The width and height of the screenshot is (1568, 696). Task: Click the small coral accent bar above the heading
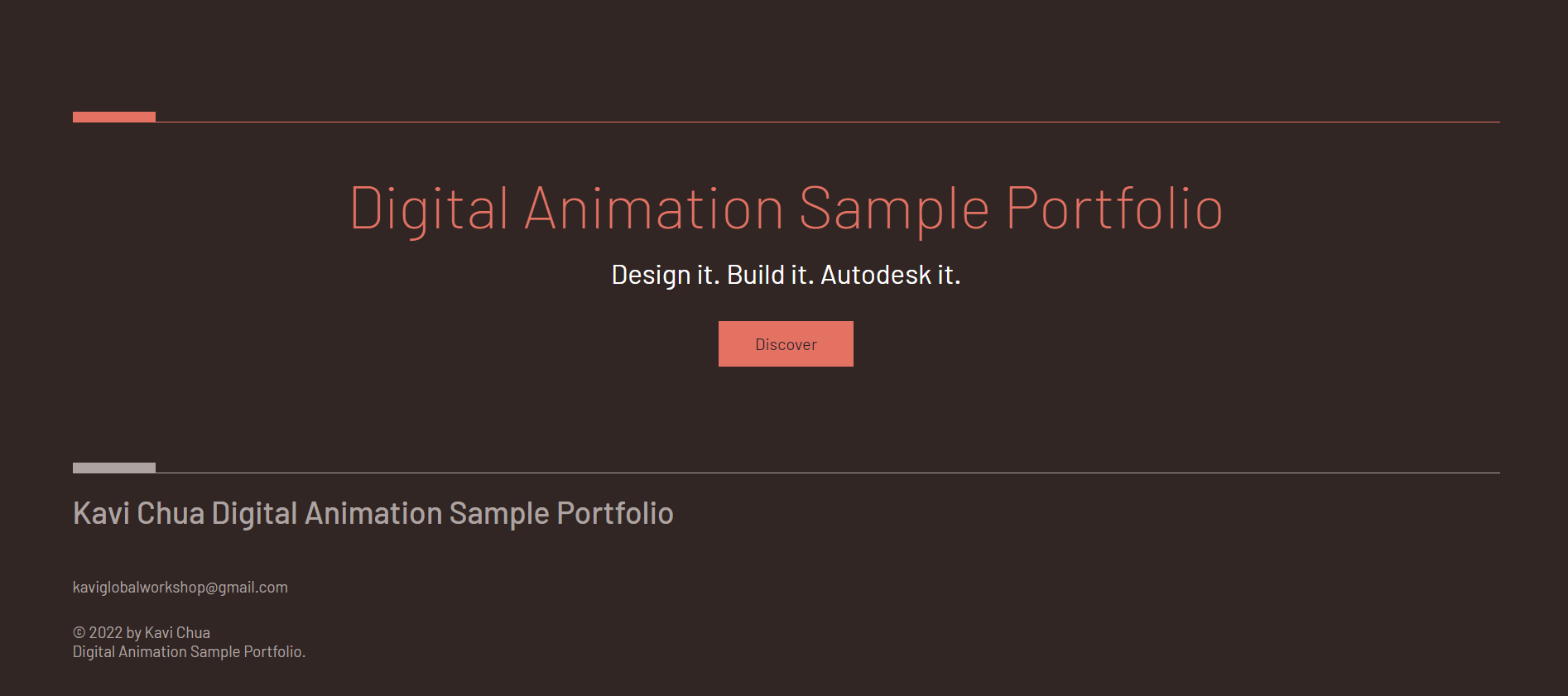(x=114, y=117)
